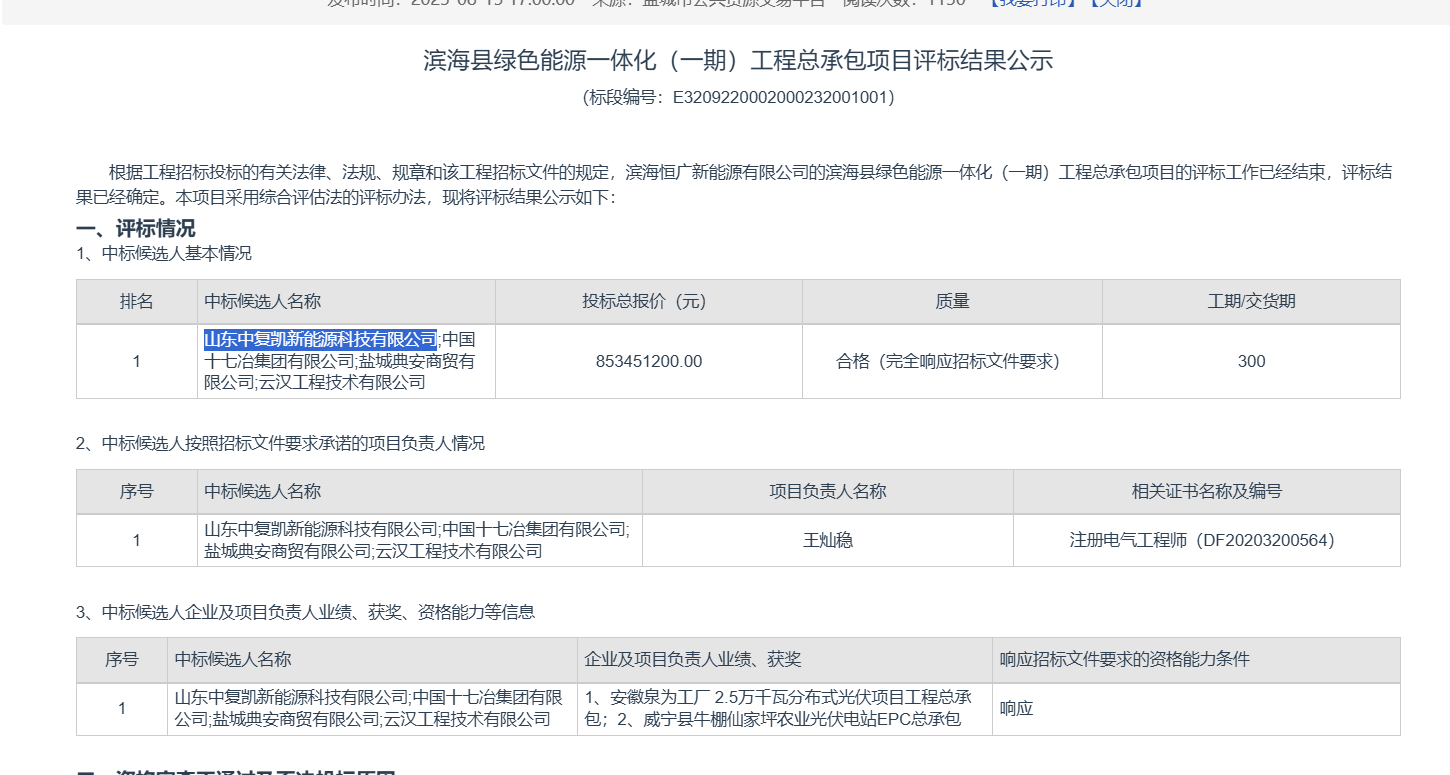Click the 标段编号 E3209220002000232001001 line

pos(738,98)
